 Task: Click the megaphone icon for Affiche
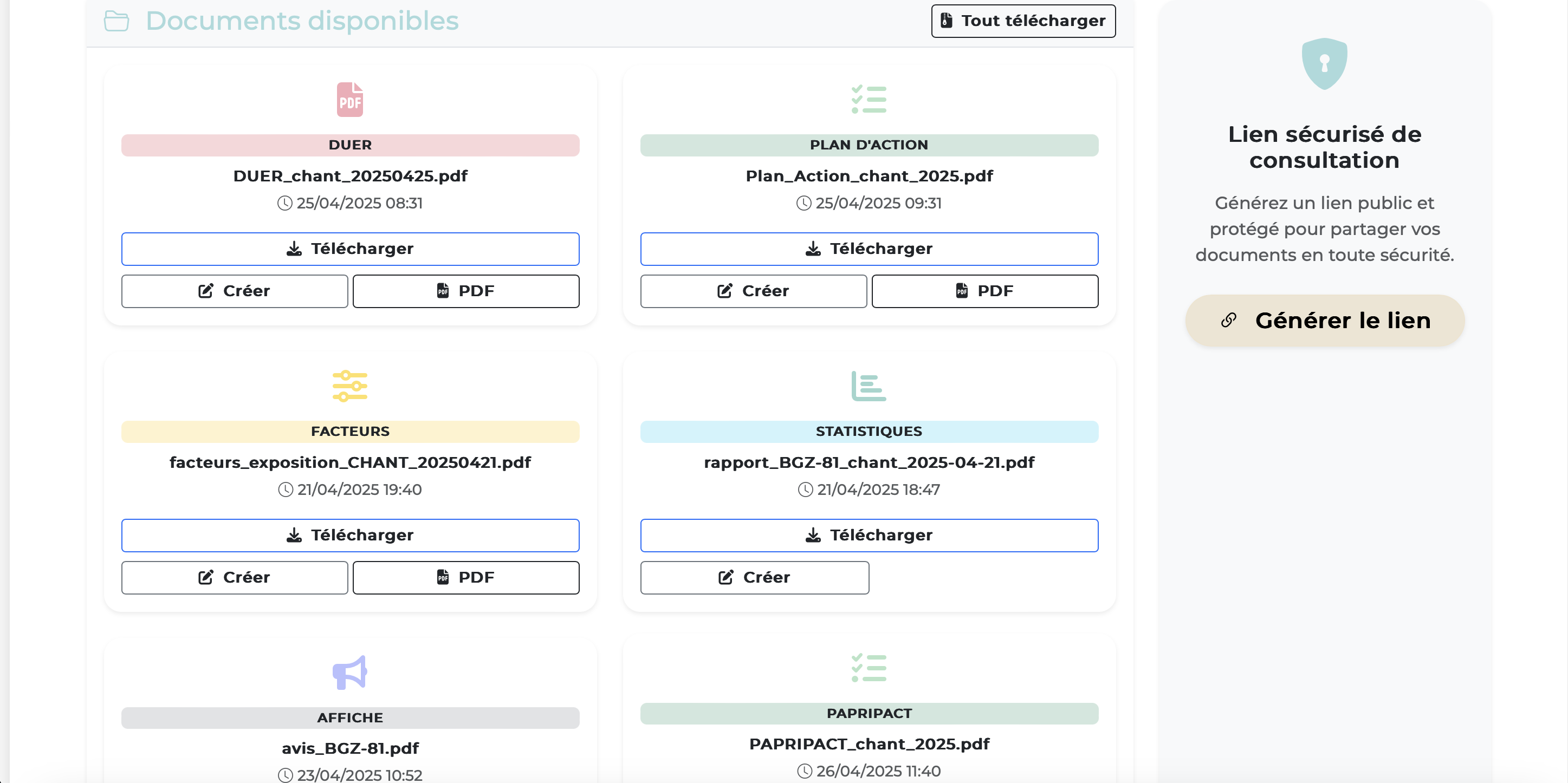[350, 673]
